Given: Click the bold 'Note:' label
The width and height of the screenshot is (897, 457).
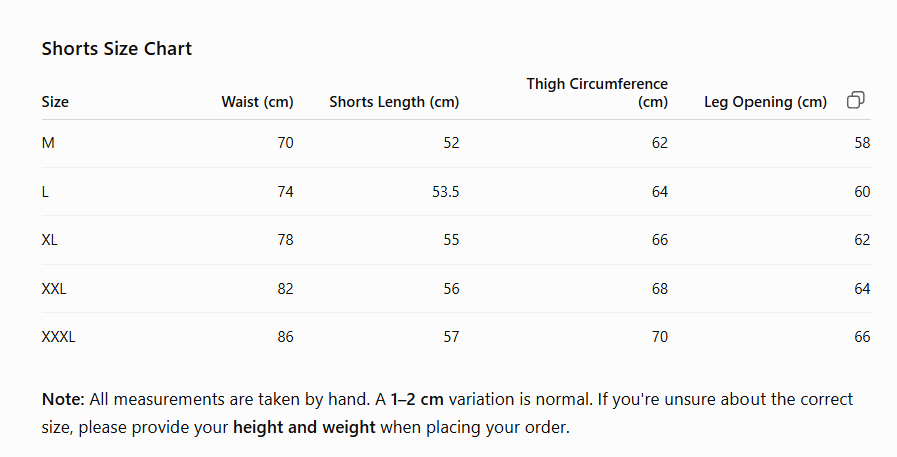Looking at the screenshot, I should click(x=63, y=399).
